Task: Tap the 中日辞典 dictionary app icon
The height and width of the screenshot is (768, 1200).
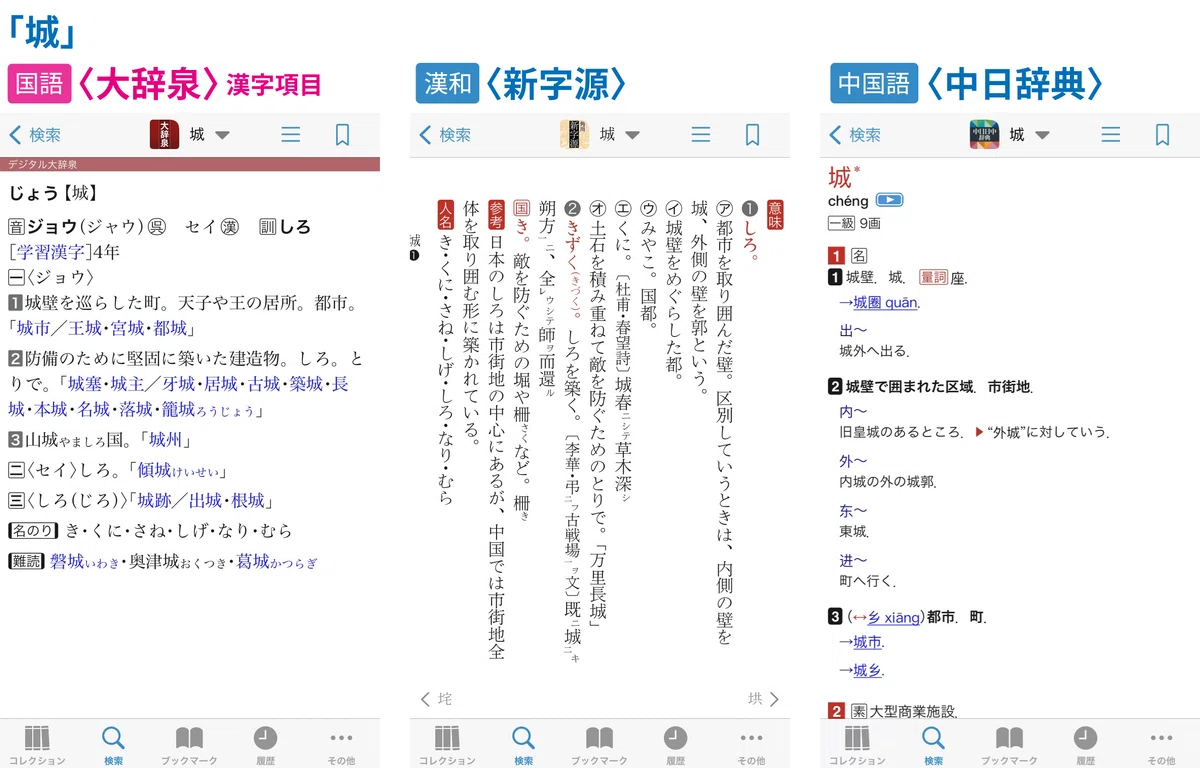Action: point(985,134)
